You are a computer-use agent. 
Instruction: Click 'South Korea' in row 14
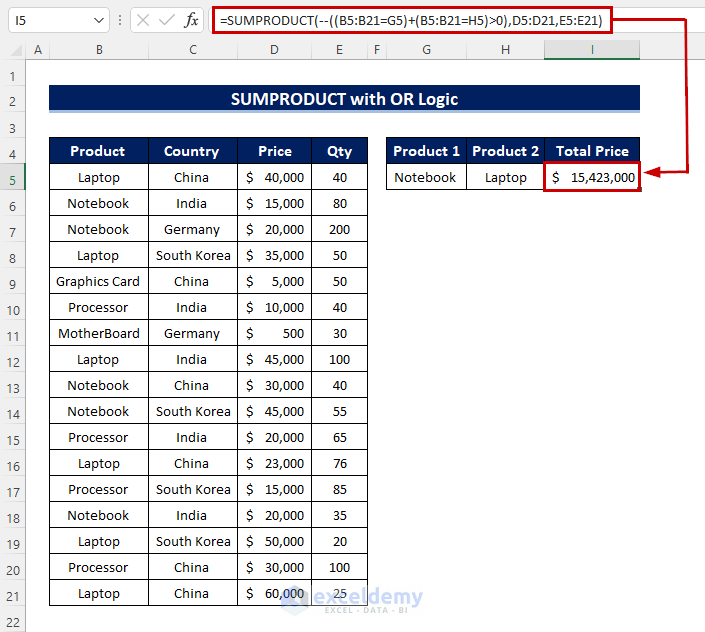(193, 411)
